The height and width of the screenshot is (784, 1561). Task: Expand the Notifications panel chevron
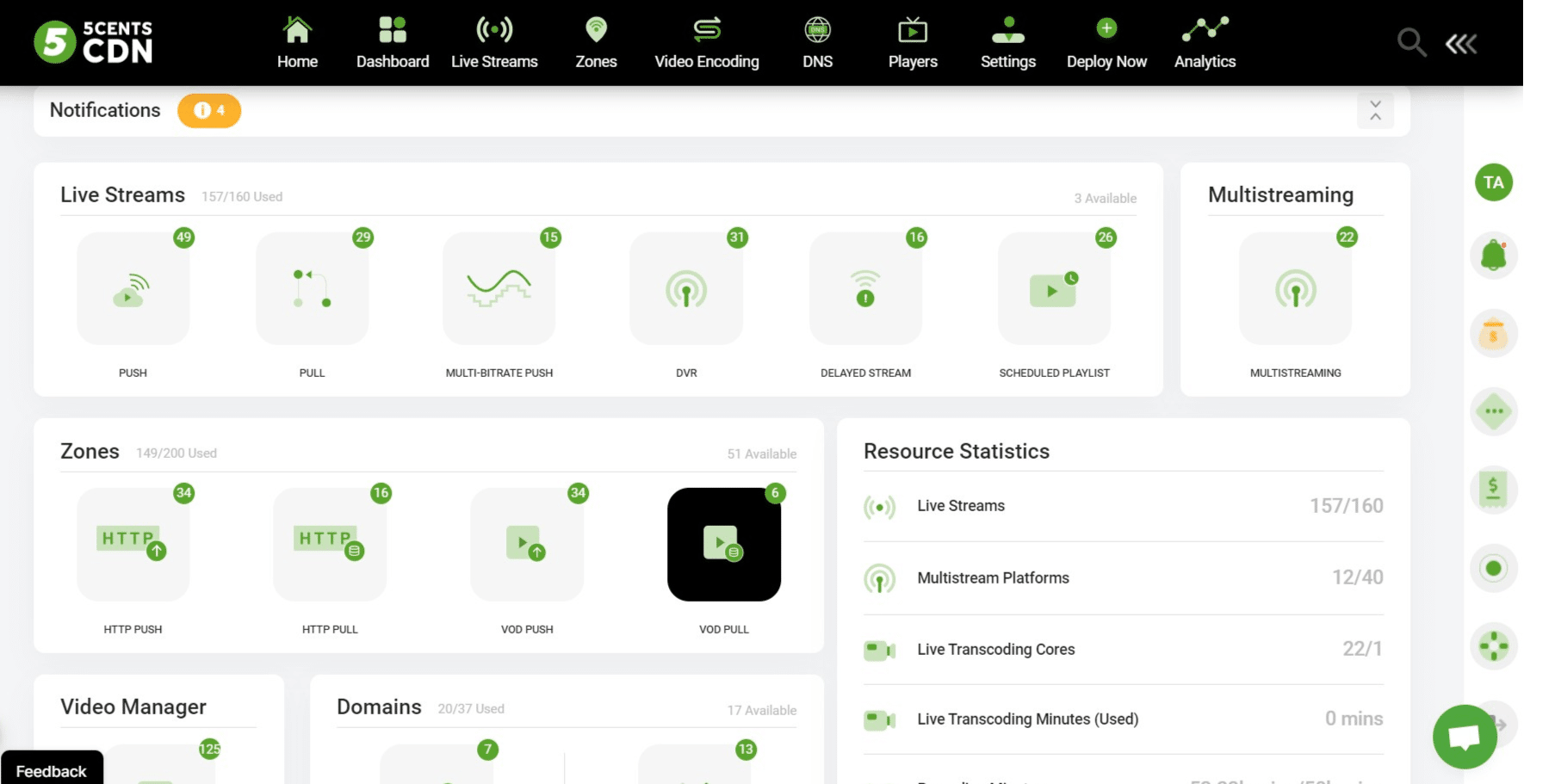[1375, 111]
